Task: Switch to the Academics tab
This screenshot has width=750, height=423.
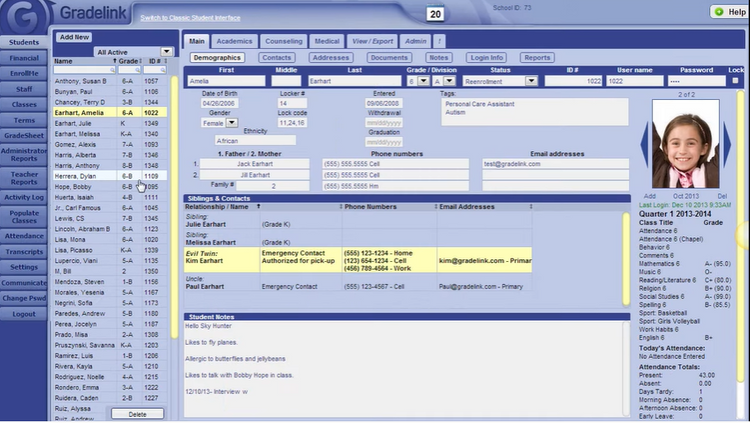Action: [x=235, y=41]
